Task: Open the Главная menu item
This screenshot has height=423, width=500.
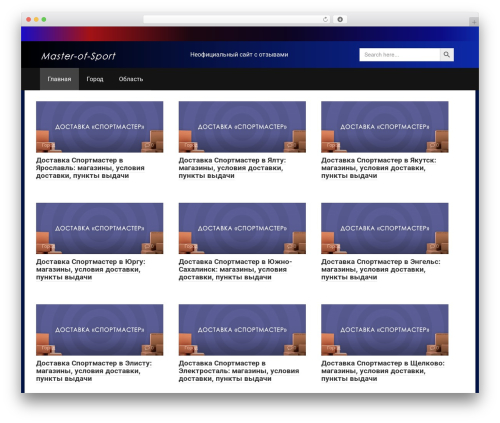Action: tap(59, 79)
